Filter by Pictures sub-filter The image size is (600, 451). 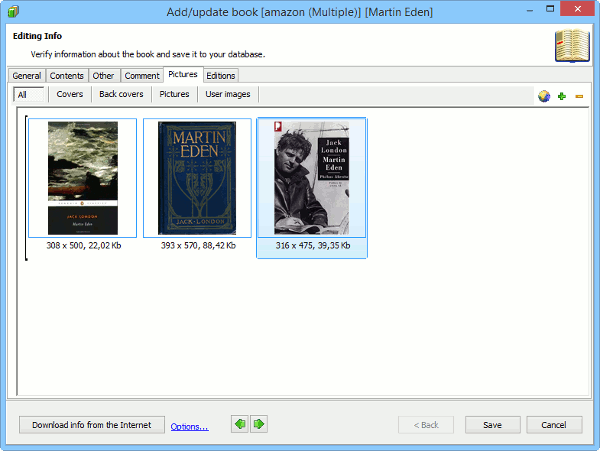tap(174, 94)
